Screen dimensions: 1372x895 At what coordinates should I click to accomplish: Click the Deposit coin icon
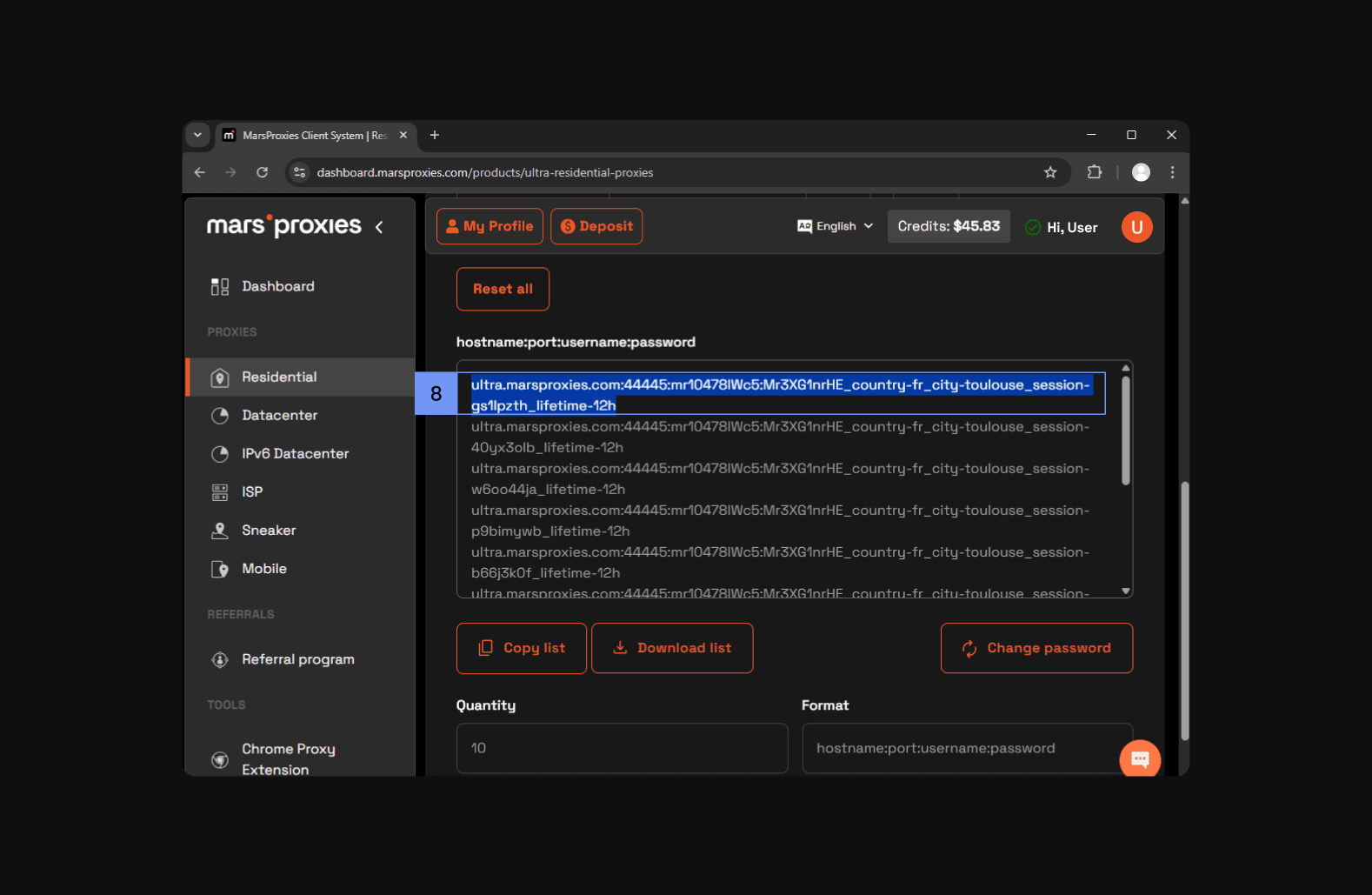[568, 226]
